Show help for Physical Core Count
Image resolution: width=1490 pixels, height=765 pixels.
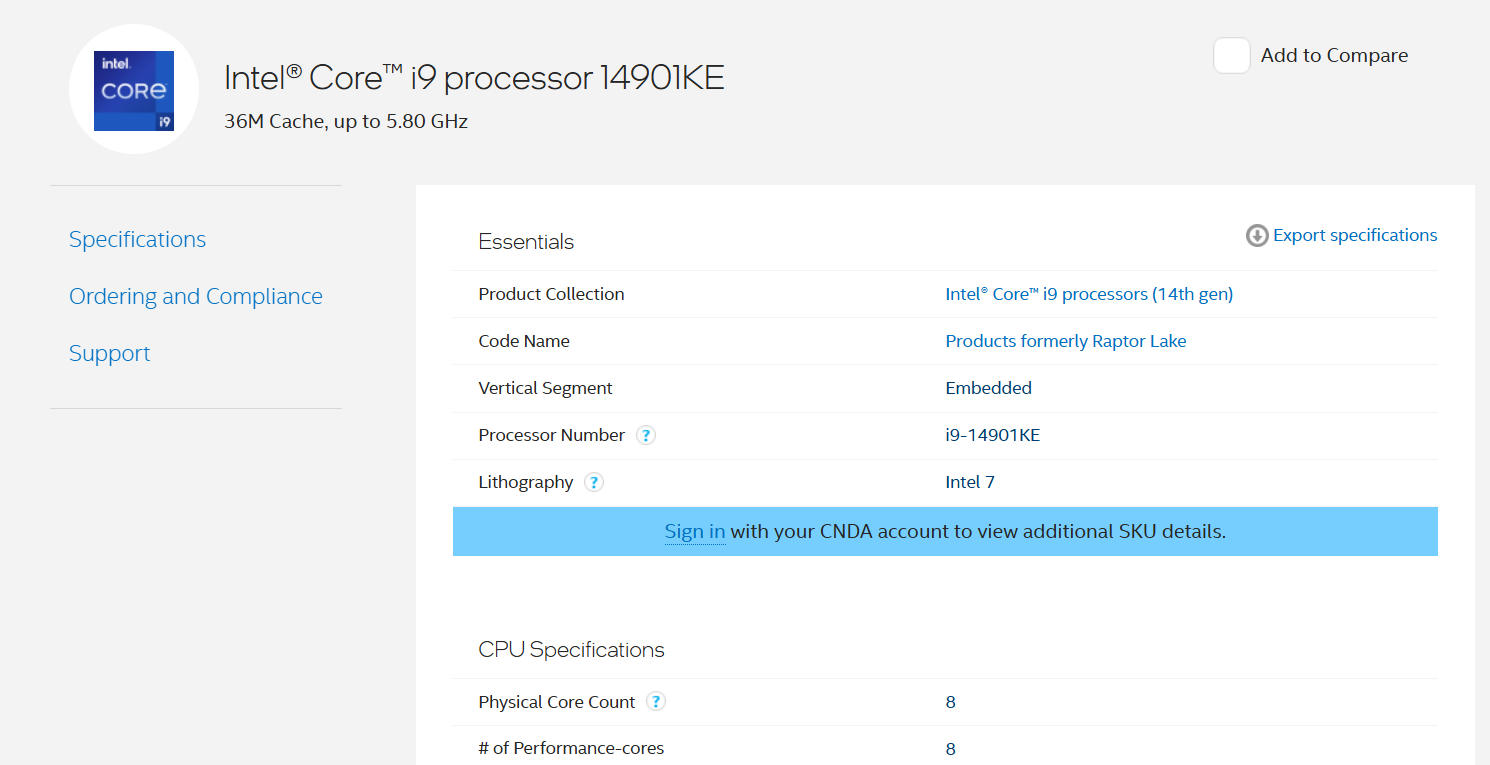point(656,702)
